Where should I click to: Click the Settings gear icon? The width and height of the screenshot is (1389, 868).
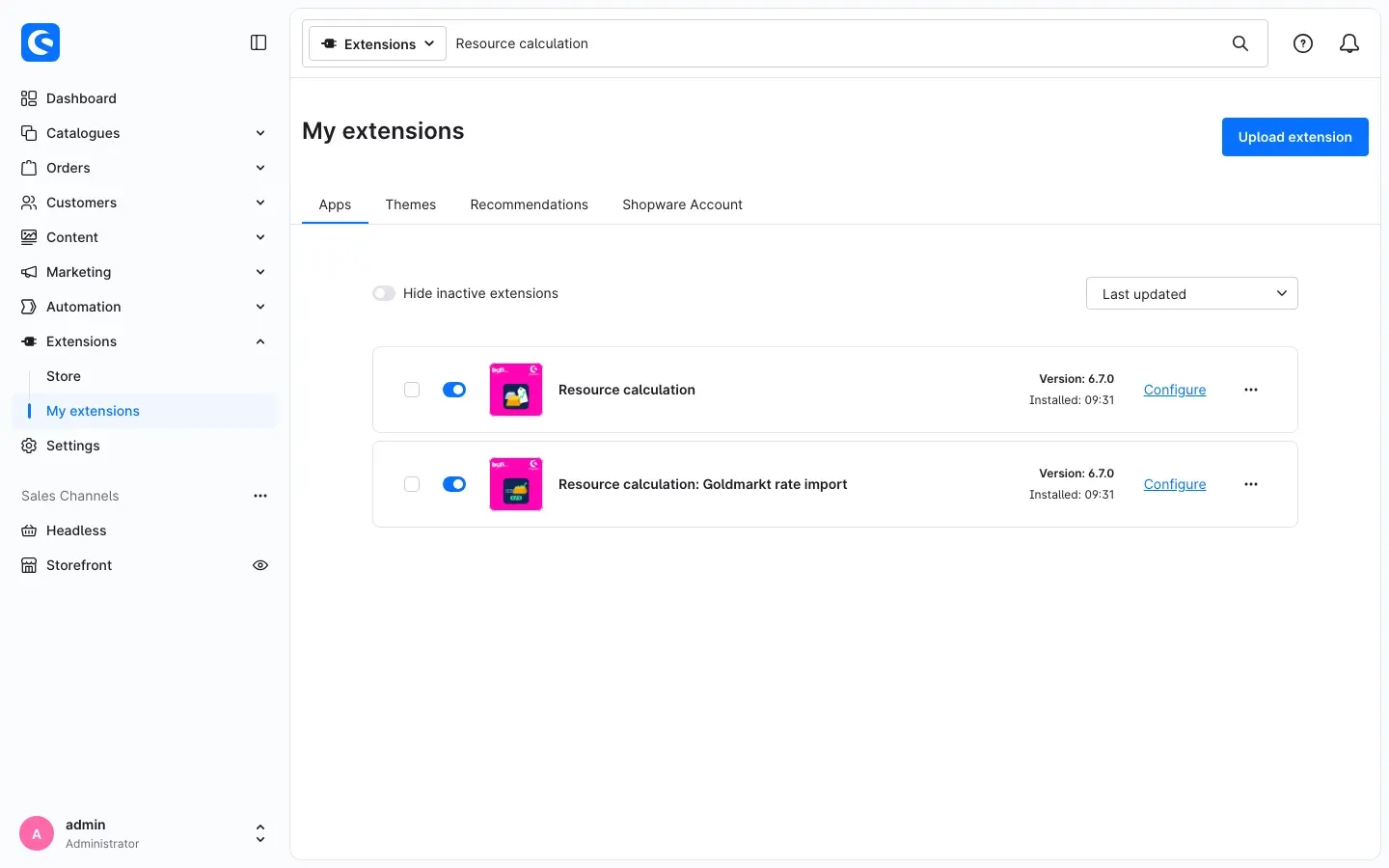29,446
